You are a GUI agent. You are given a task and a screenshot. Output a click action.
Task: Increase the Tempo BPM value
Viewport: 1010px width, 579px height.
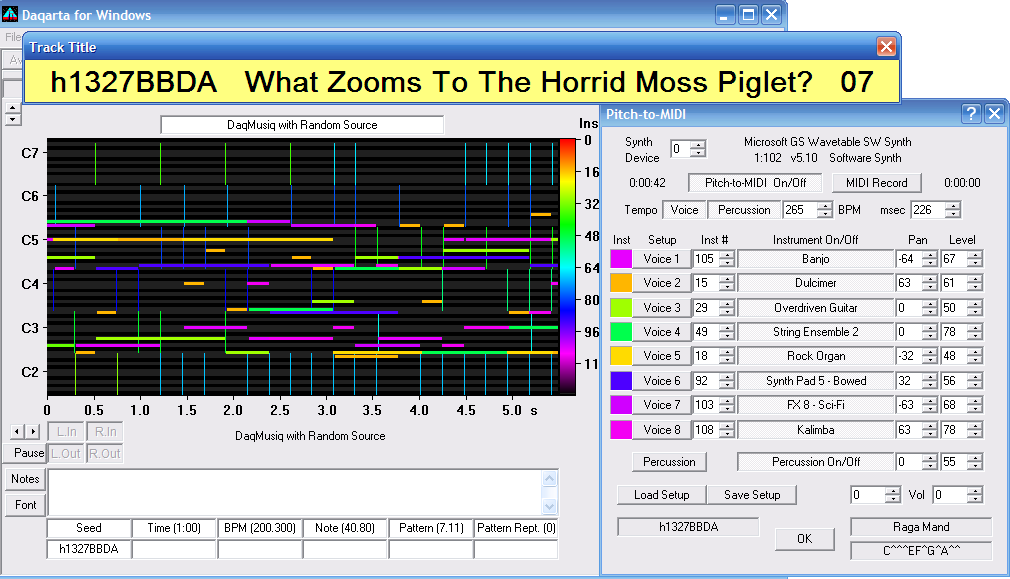coord(825,206)
